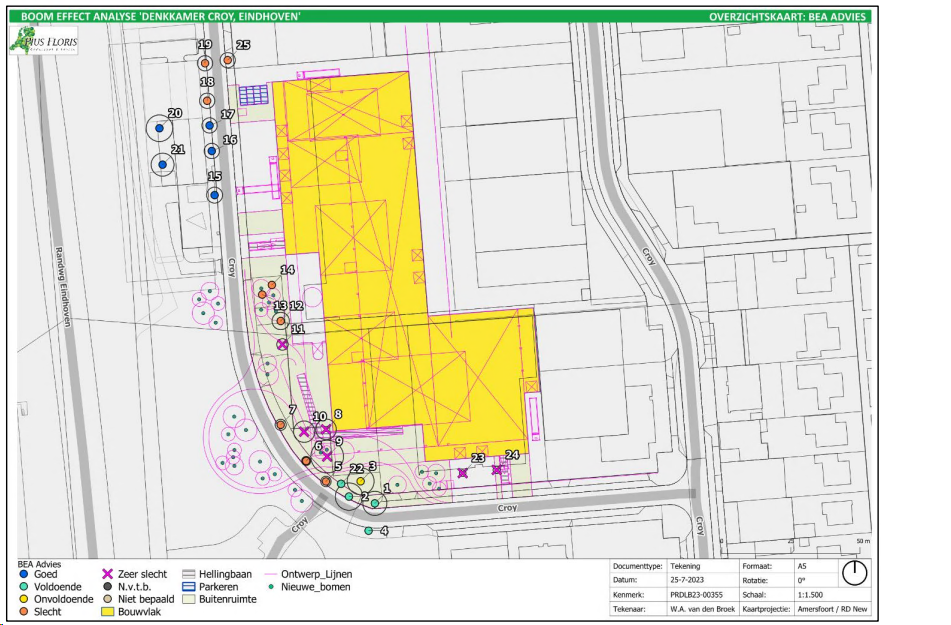This screenshot has width=951, height=625.
Task: Click the Goed blue legend swatch
Action: tap(24, 573)
